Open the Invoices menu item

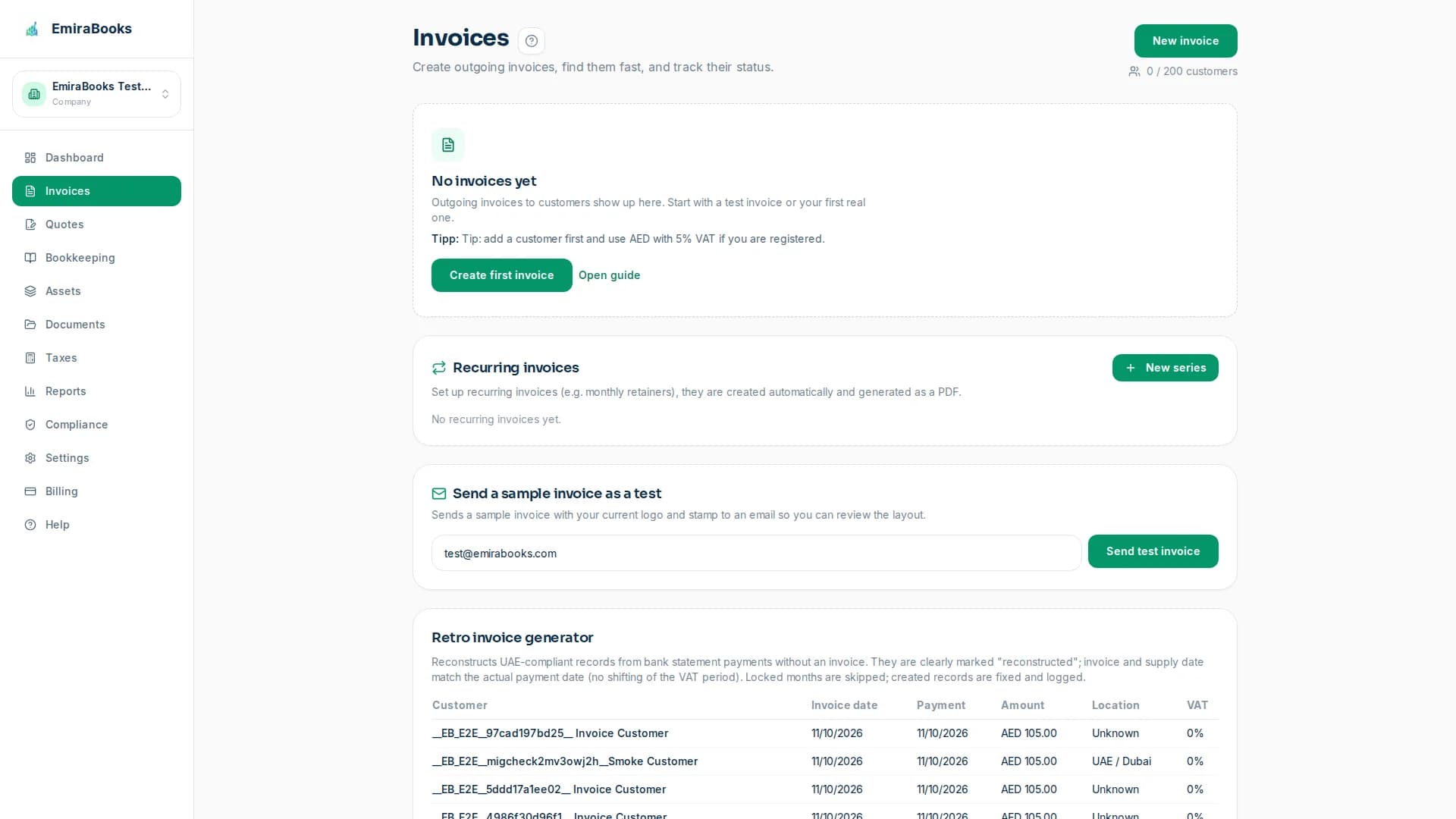(96, 191)
